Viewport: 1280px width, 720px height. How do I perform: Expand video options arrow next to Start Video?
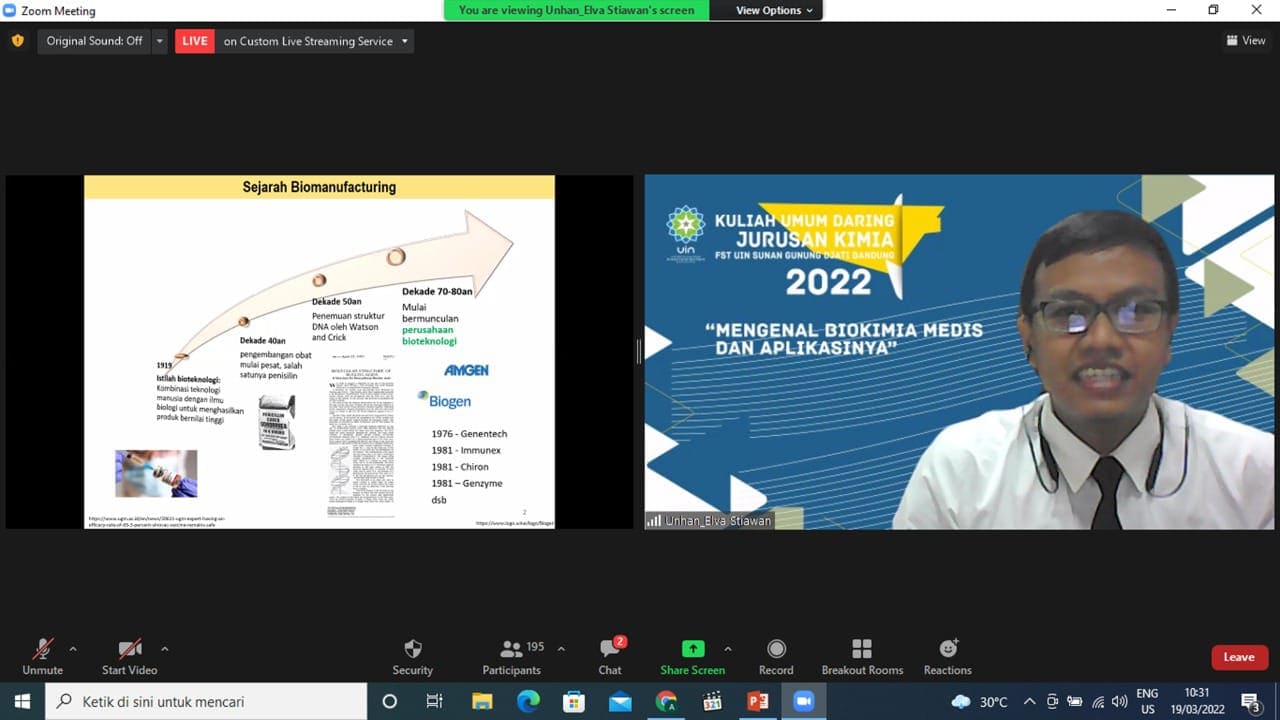165,648
